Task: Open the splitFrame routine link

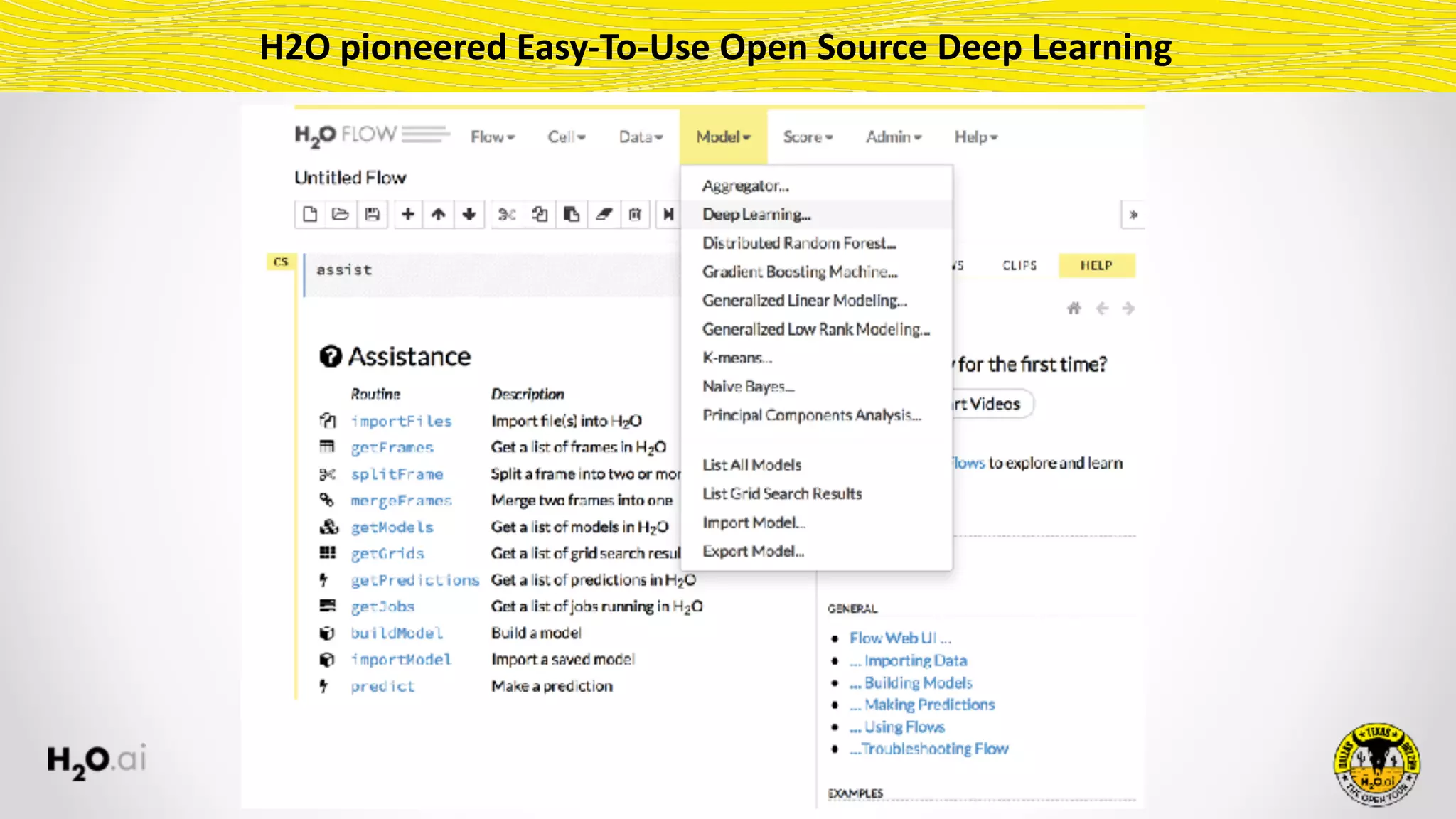Action: (397, 474)
